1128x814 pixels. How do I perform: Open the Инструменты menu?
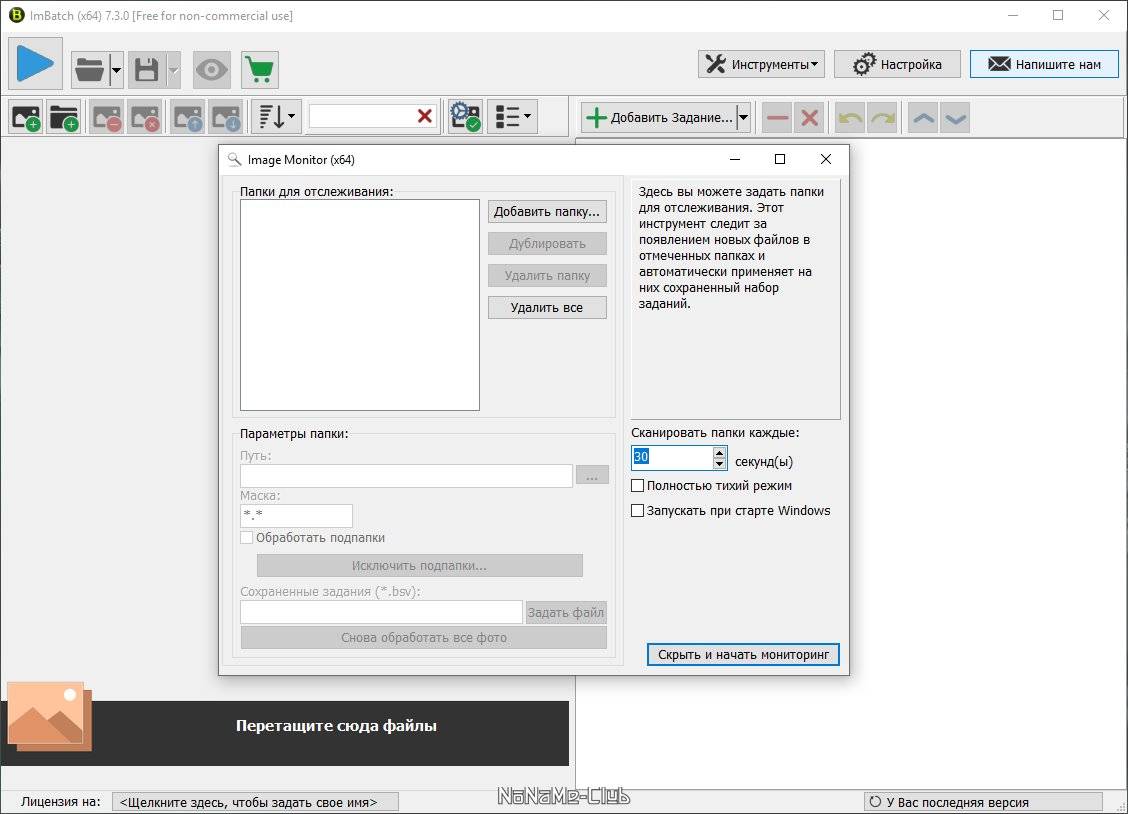761,64
